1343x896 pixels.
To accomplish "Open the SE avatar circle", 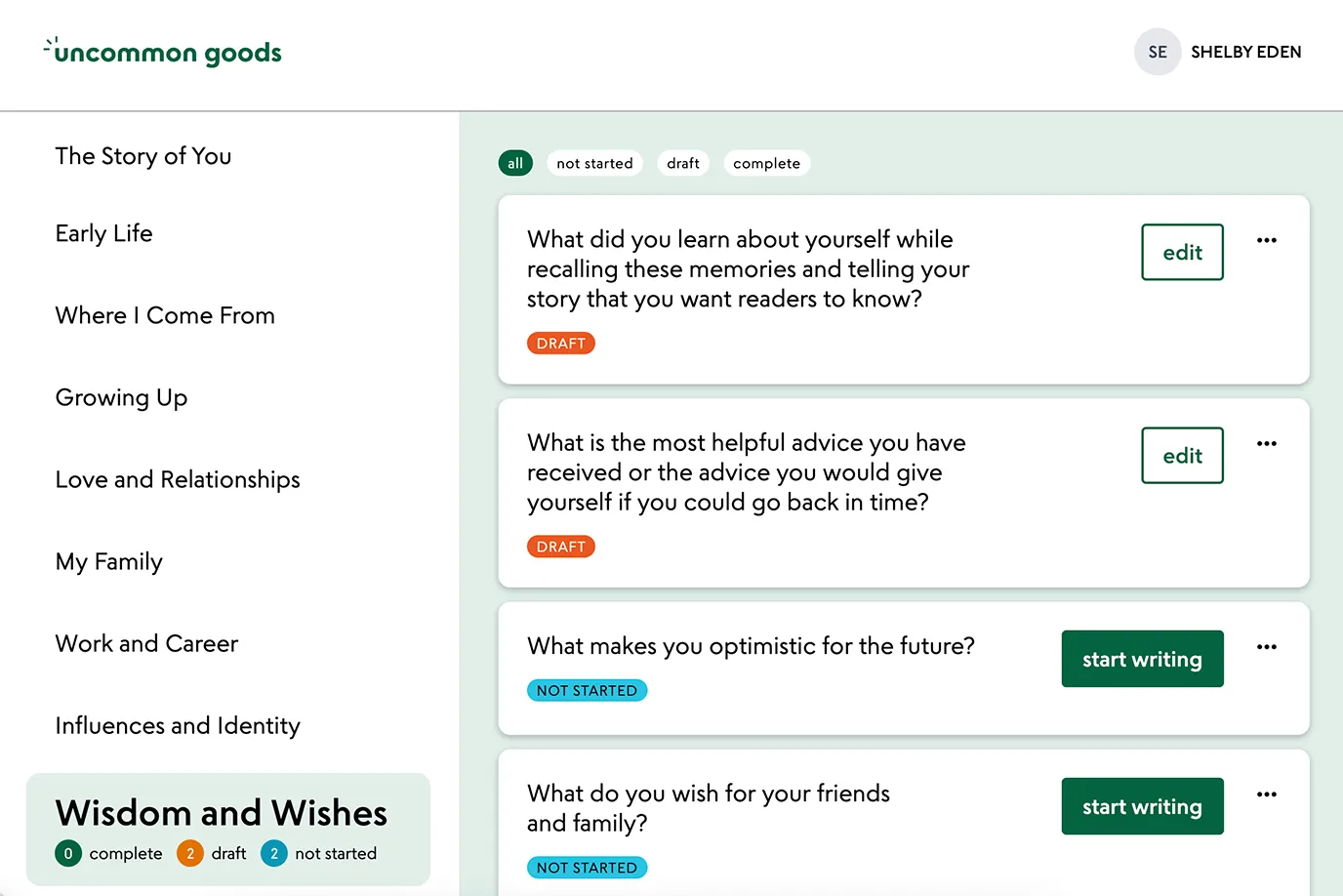I will click(1157, 52).
